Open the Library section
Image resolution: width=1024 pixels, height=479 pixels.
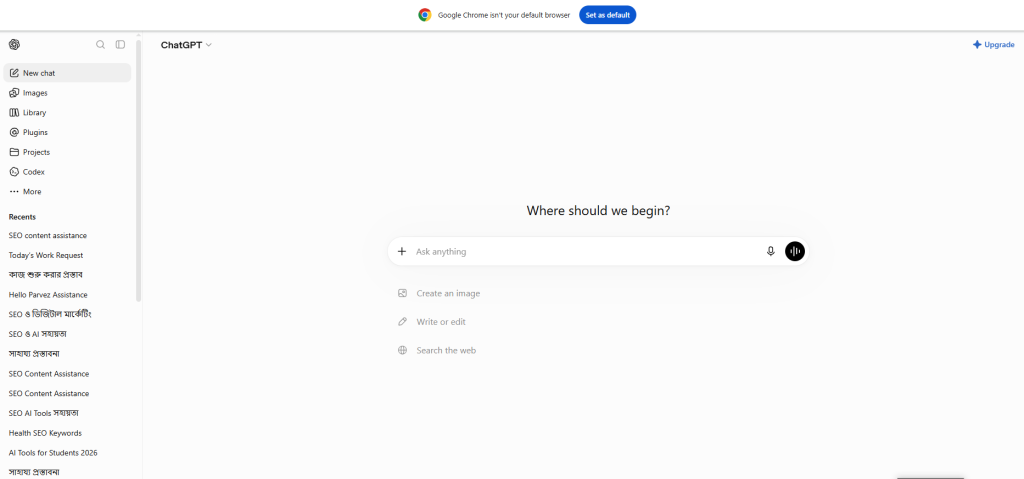coord(67,112)
